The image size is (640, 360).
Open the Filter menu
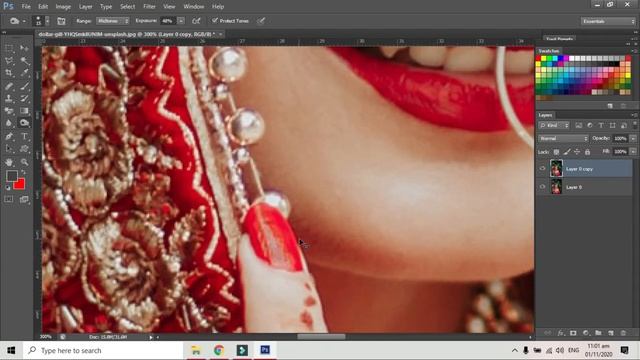click(149, 7)
